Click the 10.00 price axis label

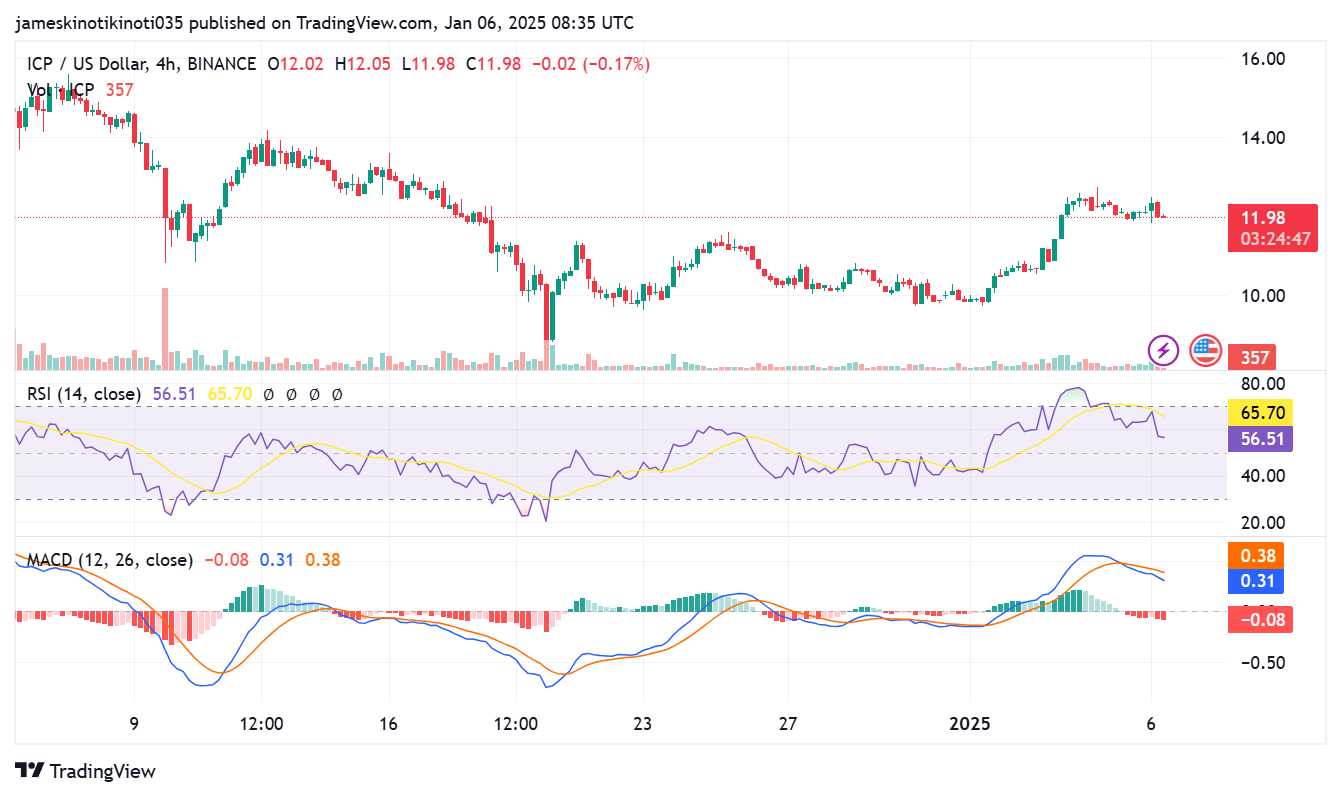[1261, 296]
